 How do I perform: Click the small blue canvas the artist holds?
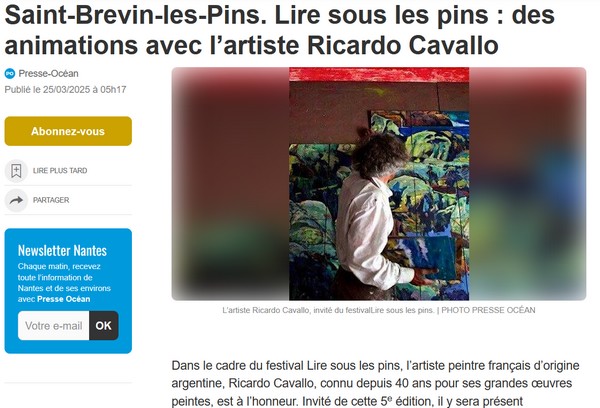pos(428,257)
